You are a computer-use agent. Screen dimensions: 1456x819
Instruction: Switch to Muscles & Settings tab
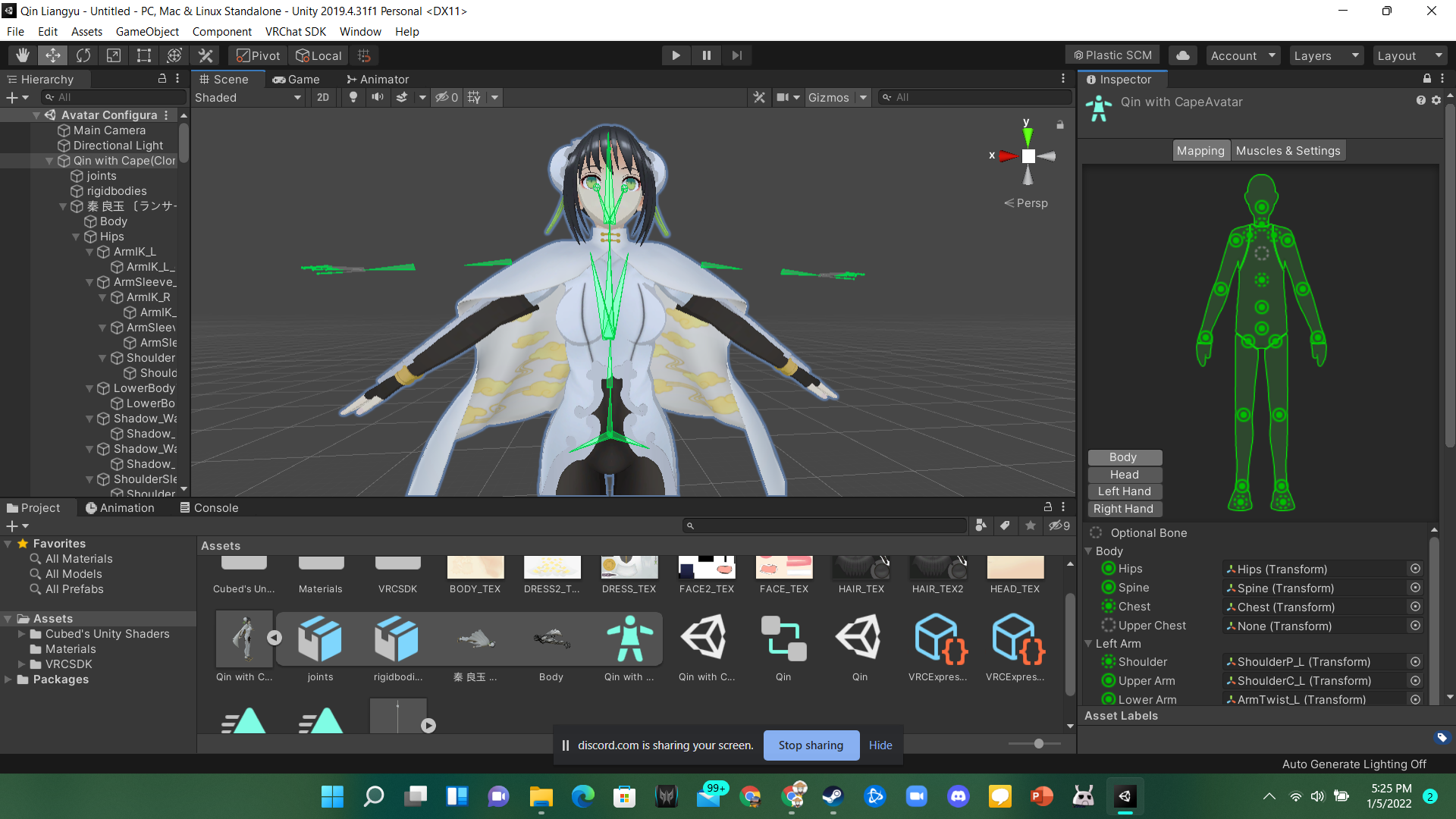pos(1288,151)
